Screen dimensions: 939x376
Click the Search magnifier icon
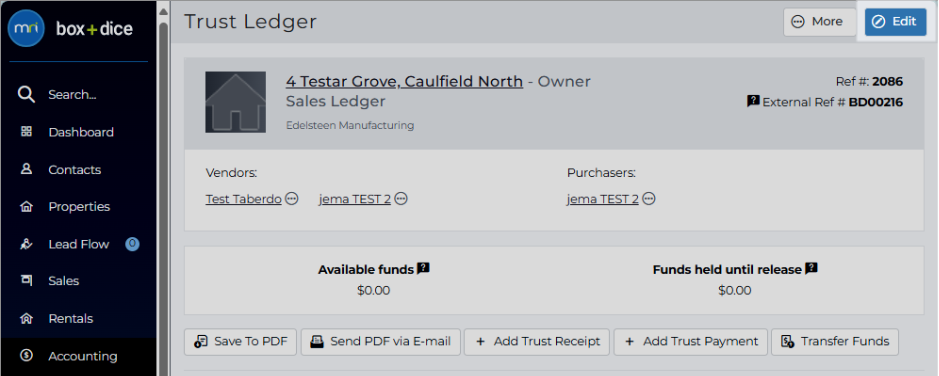26,95
